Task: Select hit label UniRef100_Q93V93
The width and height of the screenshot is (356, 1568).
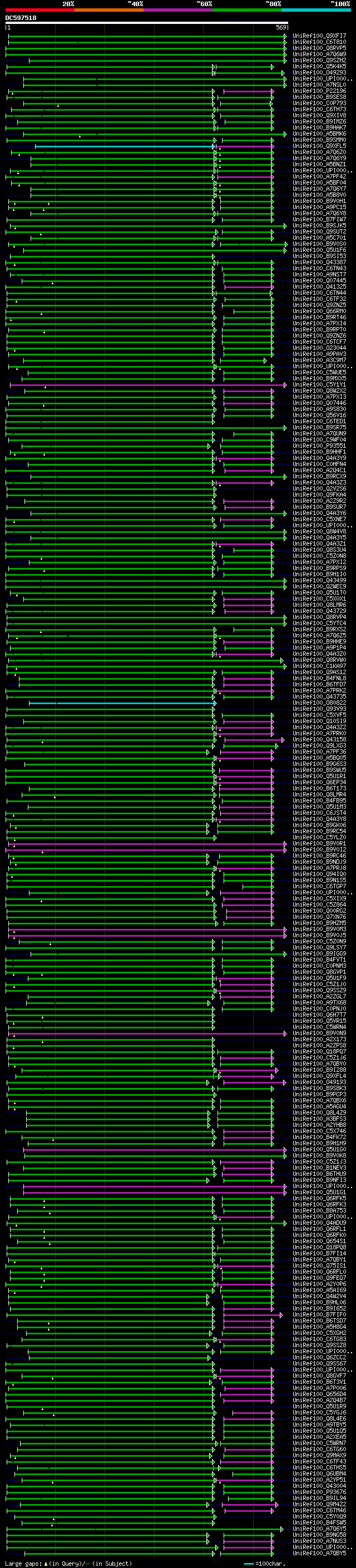Action: (319, 709)
